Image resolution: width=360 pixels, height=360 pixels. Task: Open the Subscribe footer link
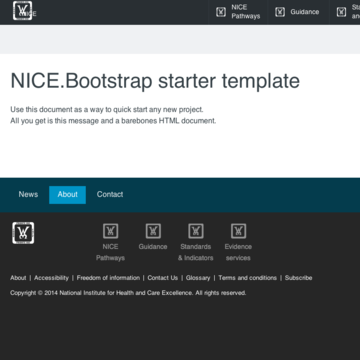(298, 278)
